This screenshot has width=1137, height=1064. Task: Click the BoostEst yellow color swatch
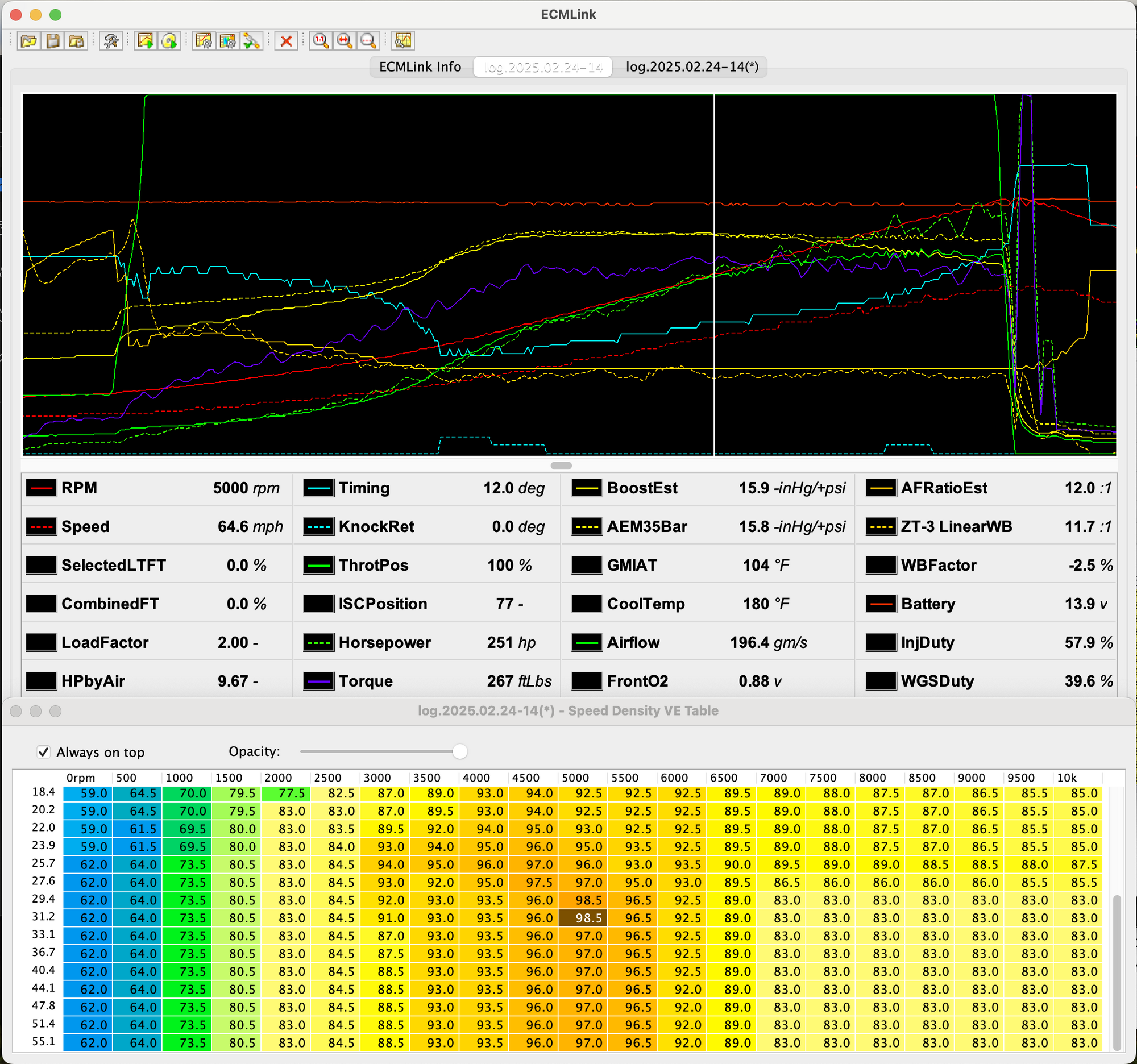587,488
